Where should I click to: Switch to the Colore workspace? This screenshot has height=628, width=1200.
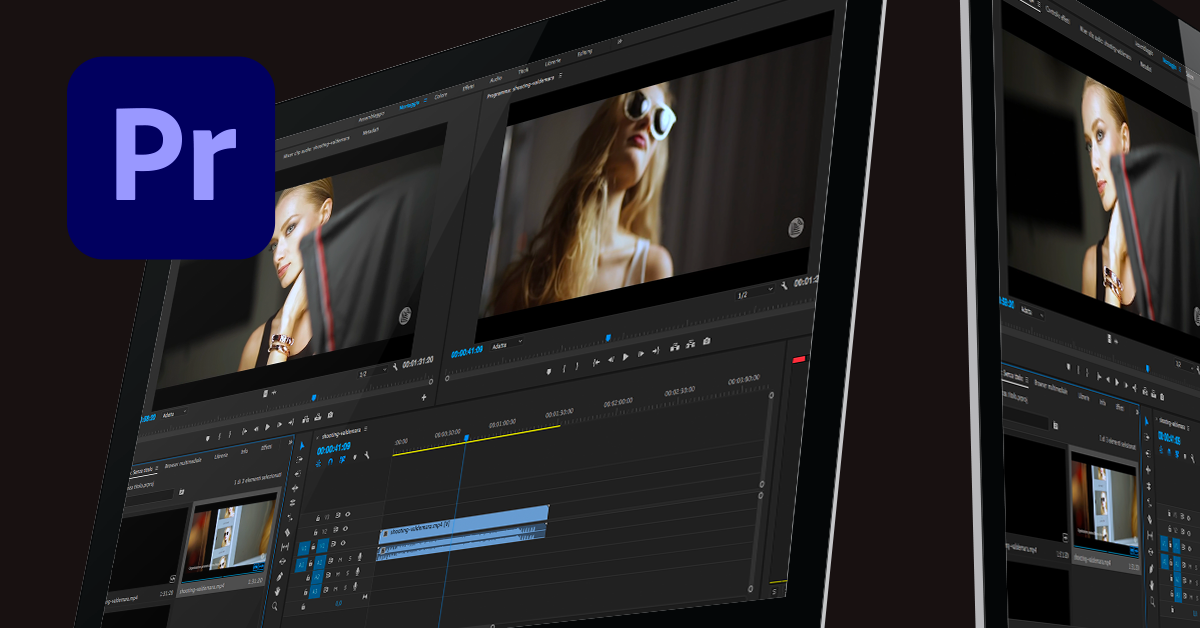tap(441, 96)
